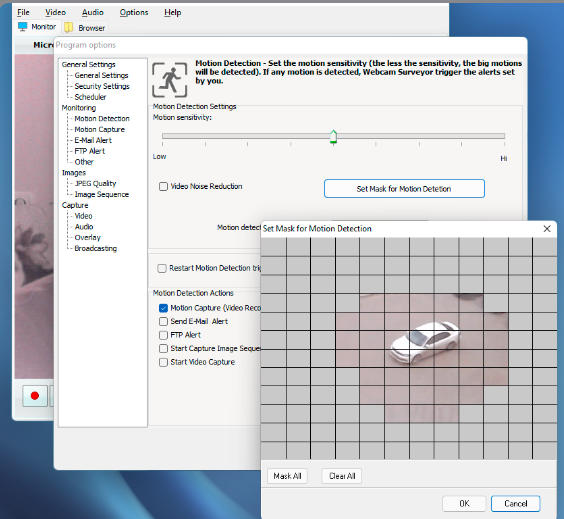
Task: Click the motion sensitivity slider thumb
Action: point(333,137)
